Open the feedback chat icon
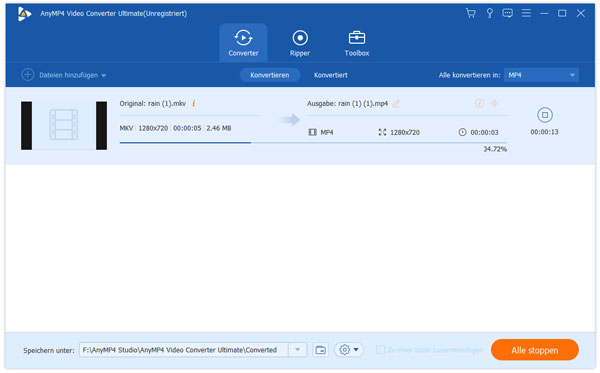This screenshot has width=600, height=373. coord(507,13)
